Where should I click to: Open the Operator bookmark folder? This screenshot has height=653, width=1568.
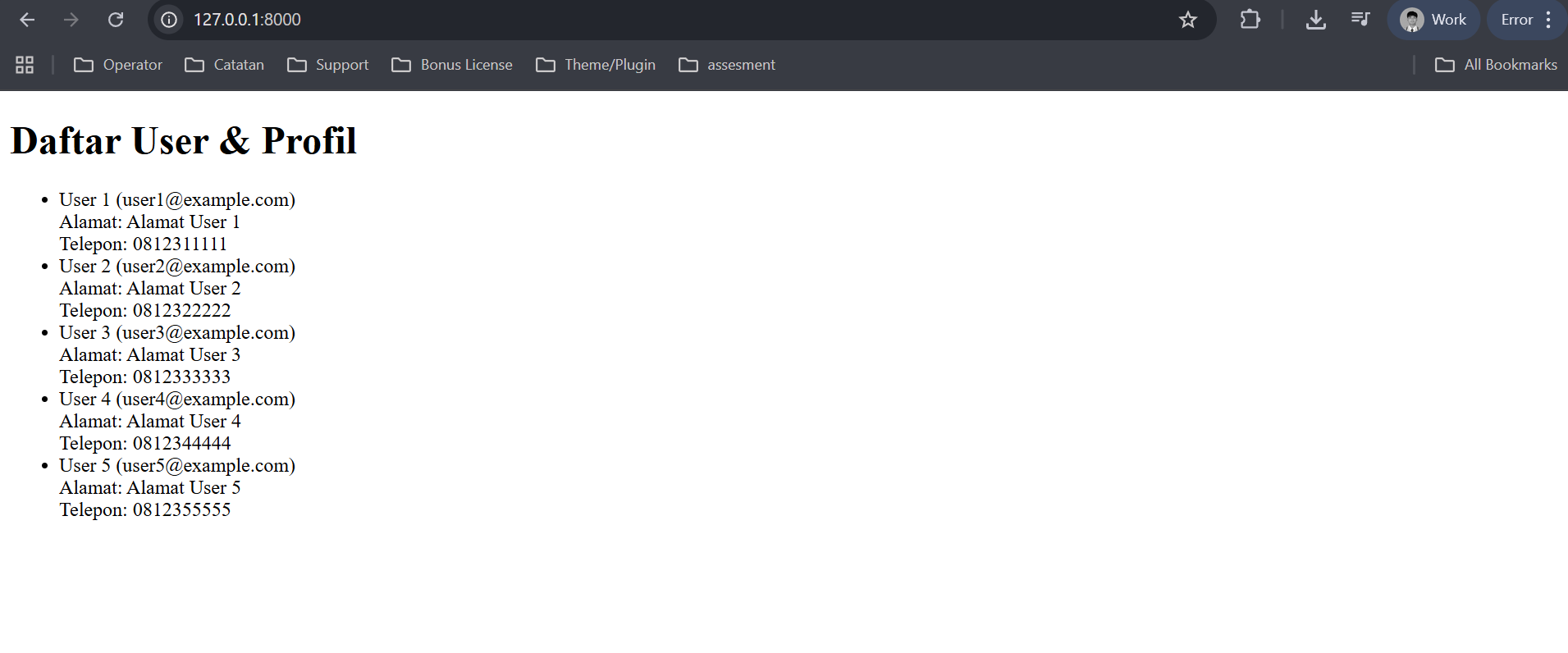pos(118,65)
